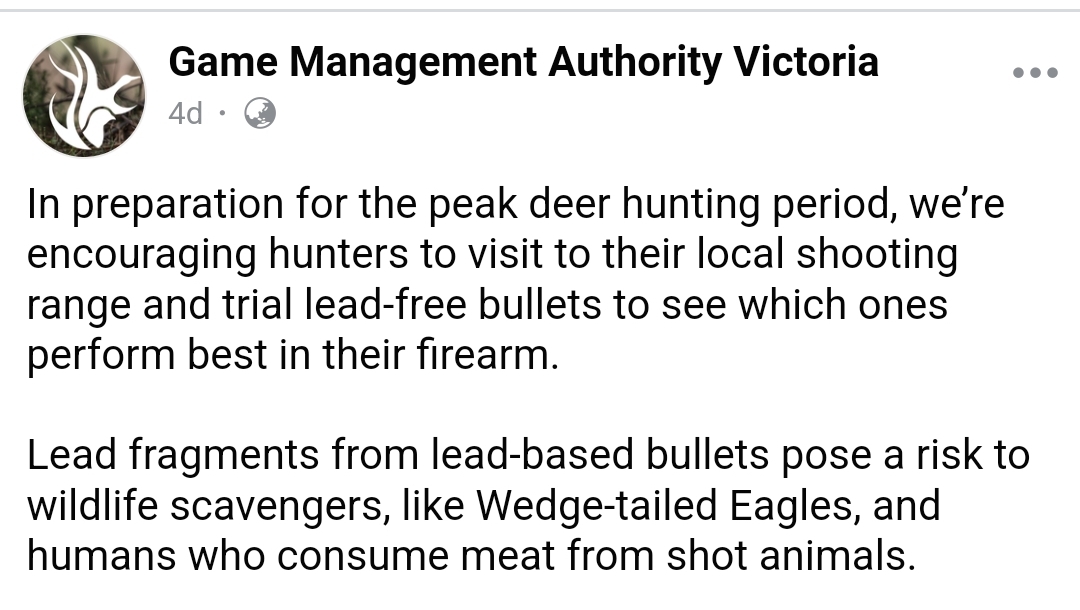Click the word "firearm" ending the first paragraph

(x=486, y=355)
